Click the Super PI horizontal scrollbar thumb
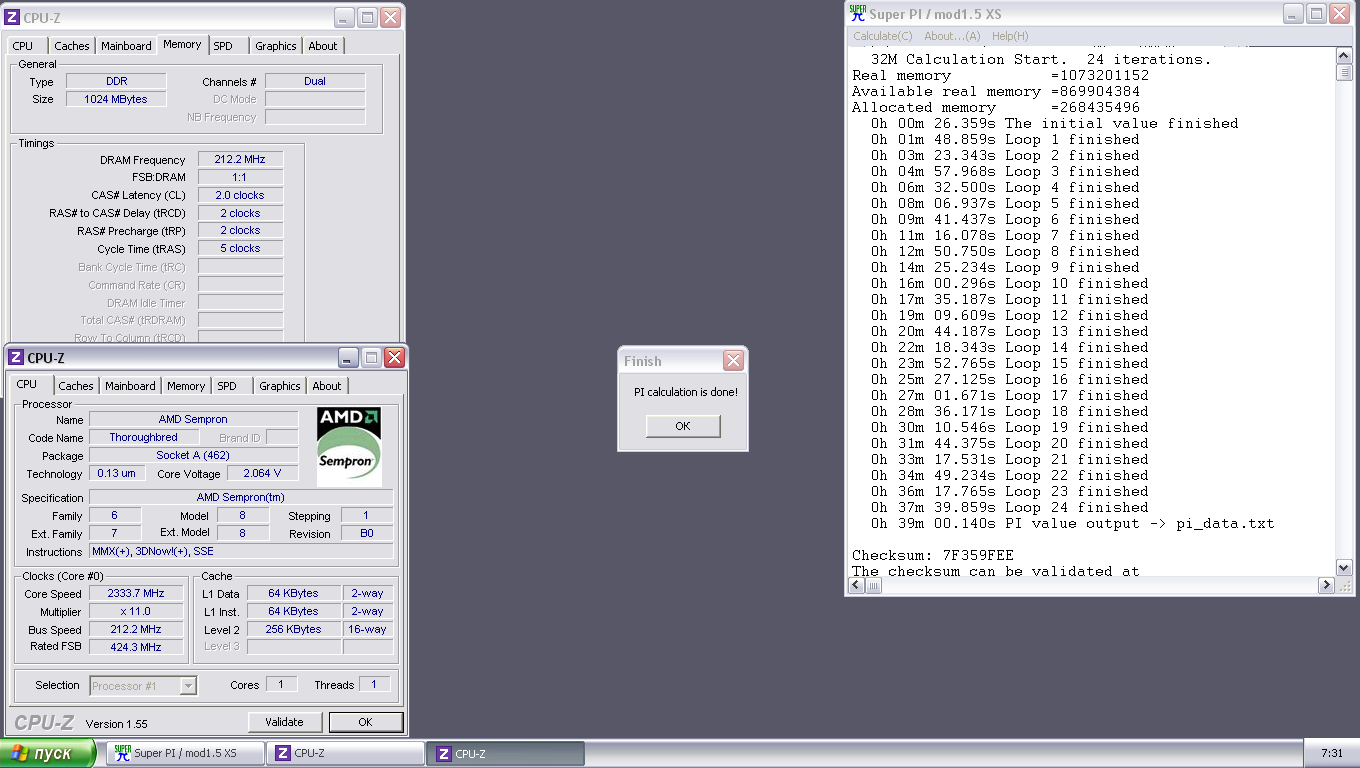Screen dimensions: 1360x768 point(873,585)
